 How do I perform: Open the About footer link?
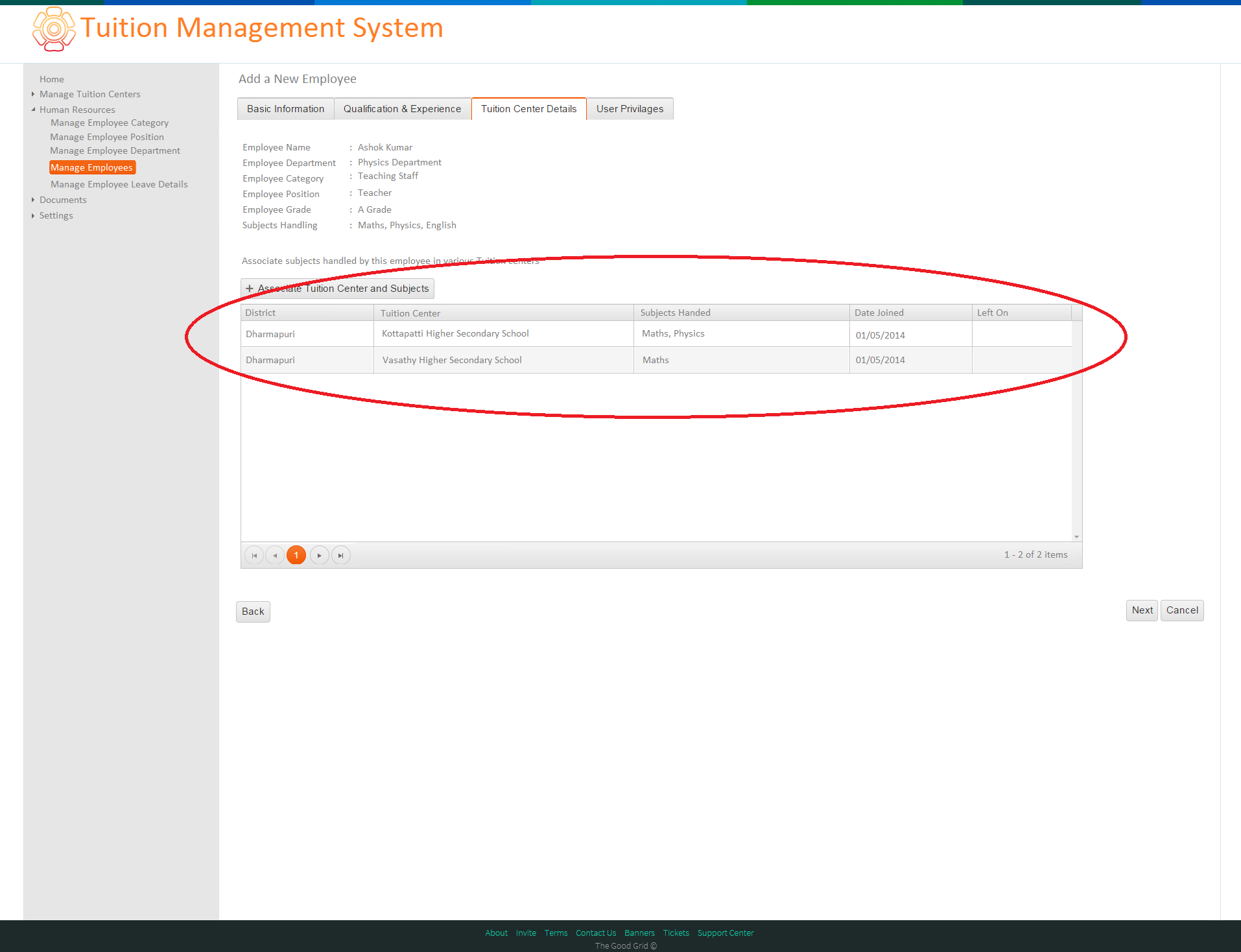click(x=497, y=933)
